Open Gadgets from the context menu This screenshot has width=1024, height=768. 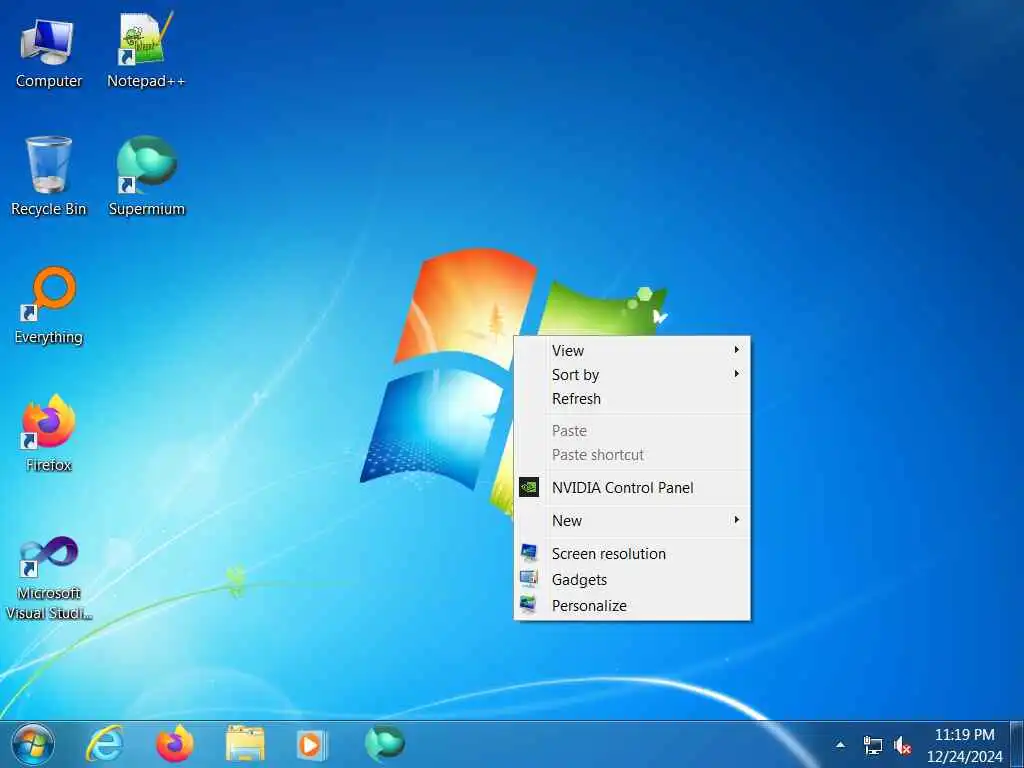(632, 580)
